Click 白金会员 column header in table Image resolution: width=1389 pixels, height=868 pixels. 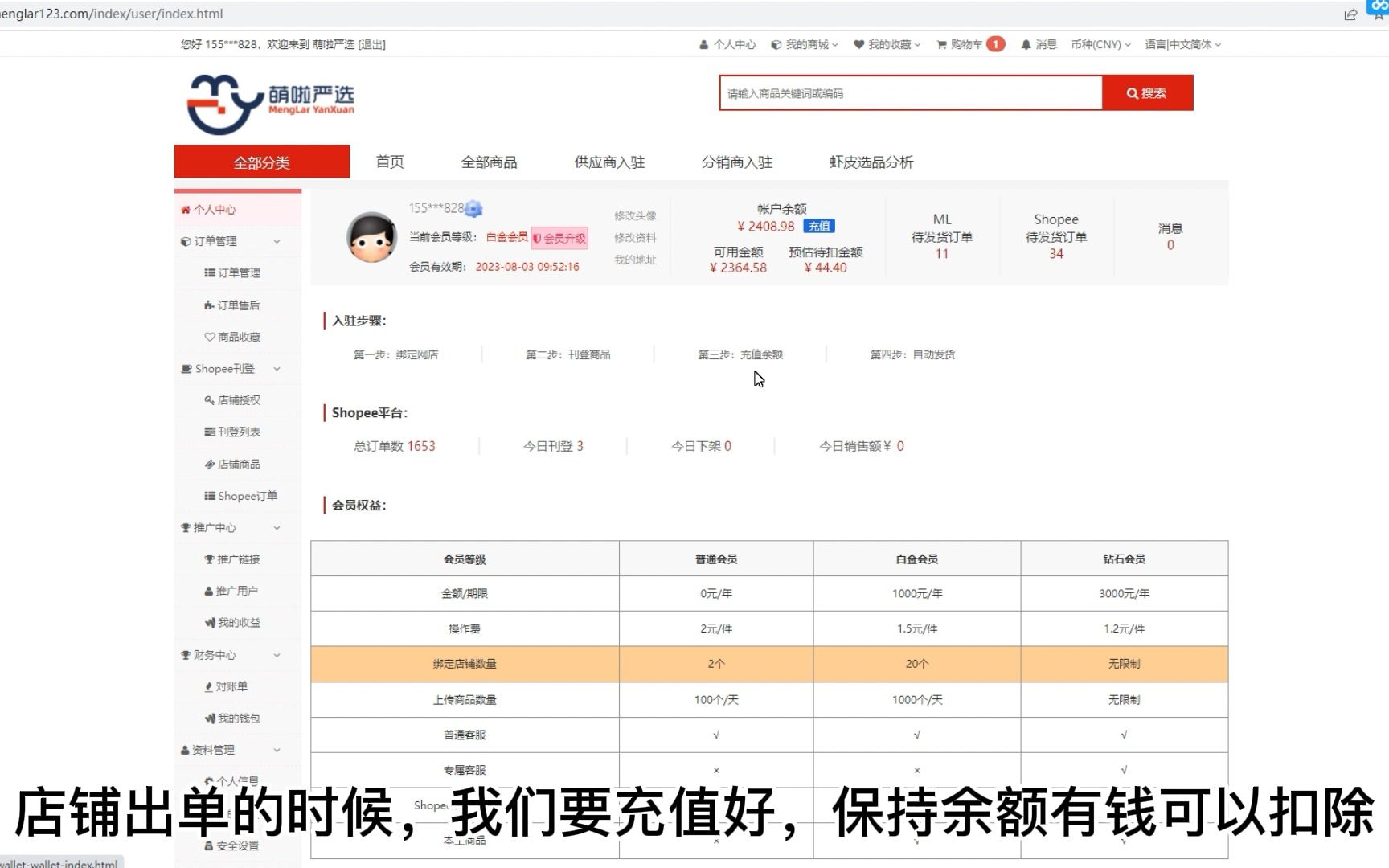[916, 559]
